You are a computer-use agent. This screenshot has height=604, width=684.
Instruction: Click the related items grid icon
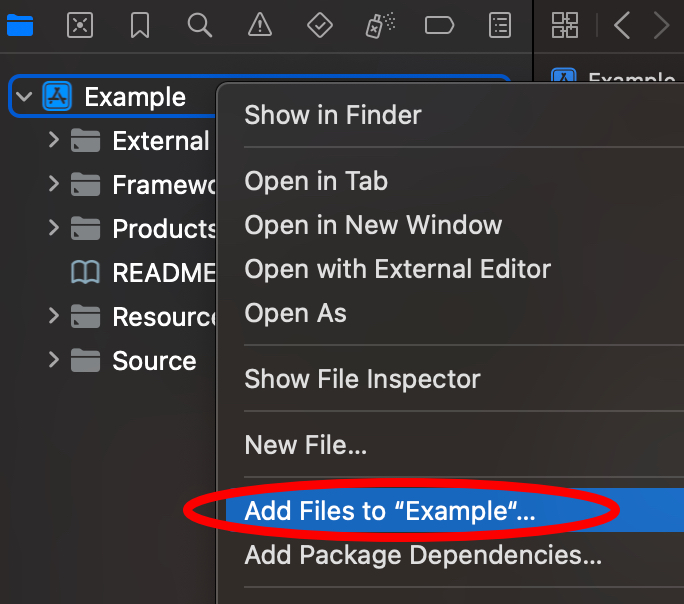pos(565,25)
